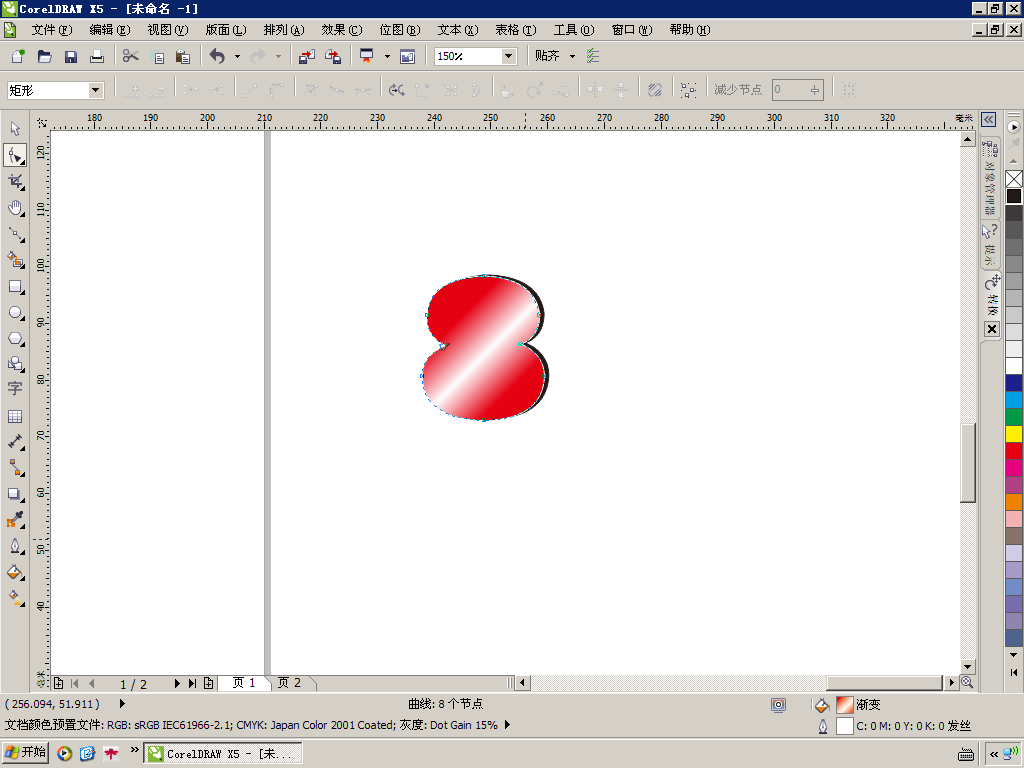Image resolution: width=1024 pixels, height=768 pixels.
Task: Pick the yellow color swatch
Action: click(x=1014, y=434)
